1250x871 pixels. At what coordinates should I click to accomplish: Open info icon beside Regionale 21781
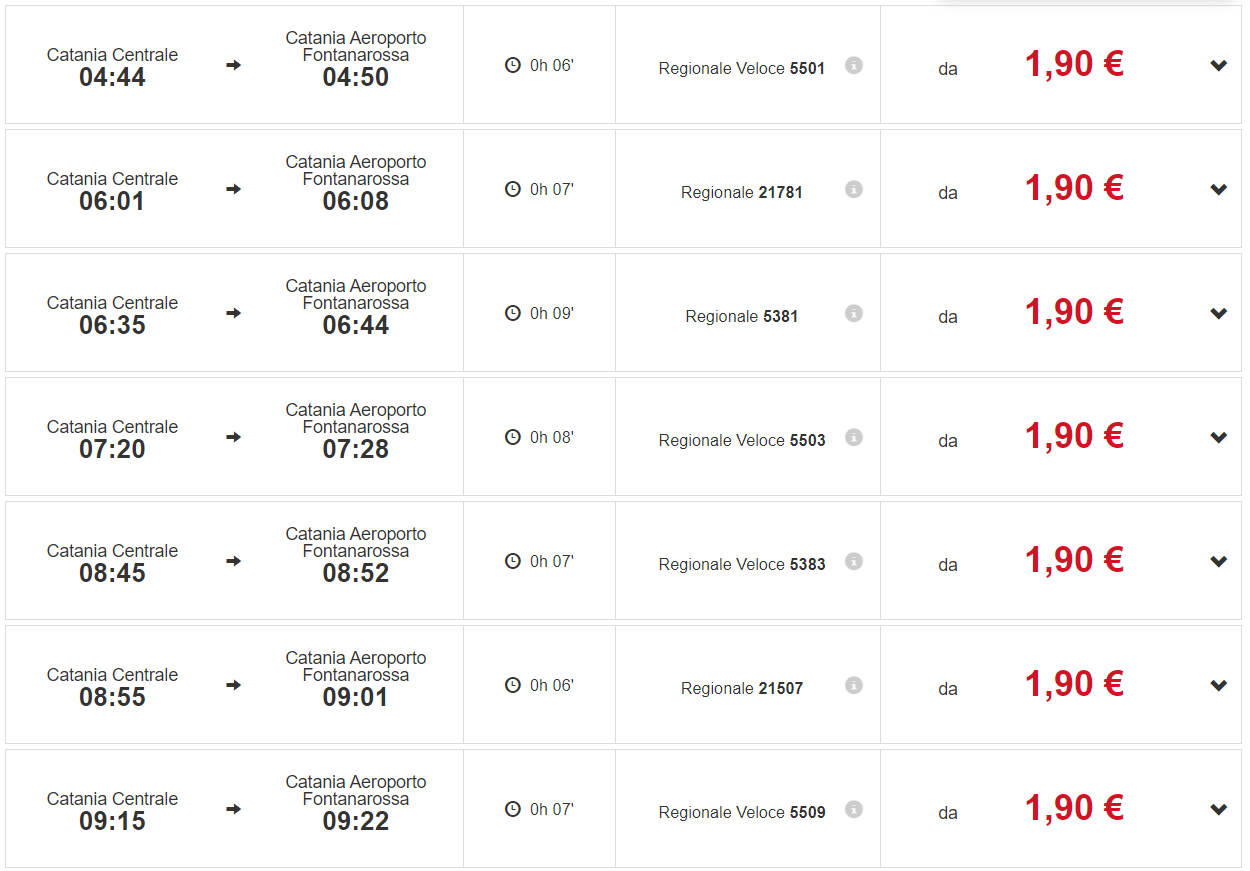853,189
